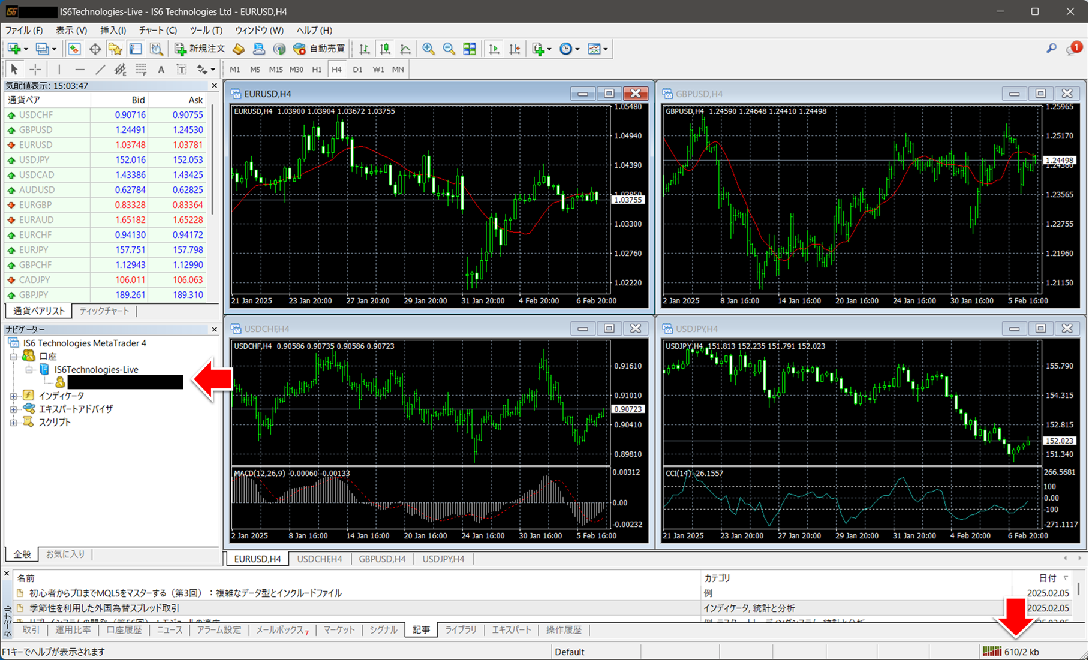Image resolution: width=1088 pixels, height=661 pixels.
Task: Enable chart shift icon
Action: [x=515, y=49]
